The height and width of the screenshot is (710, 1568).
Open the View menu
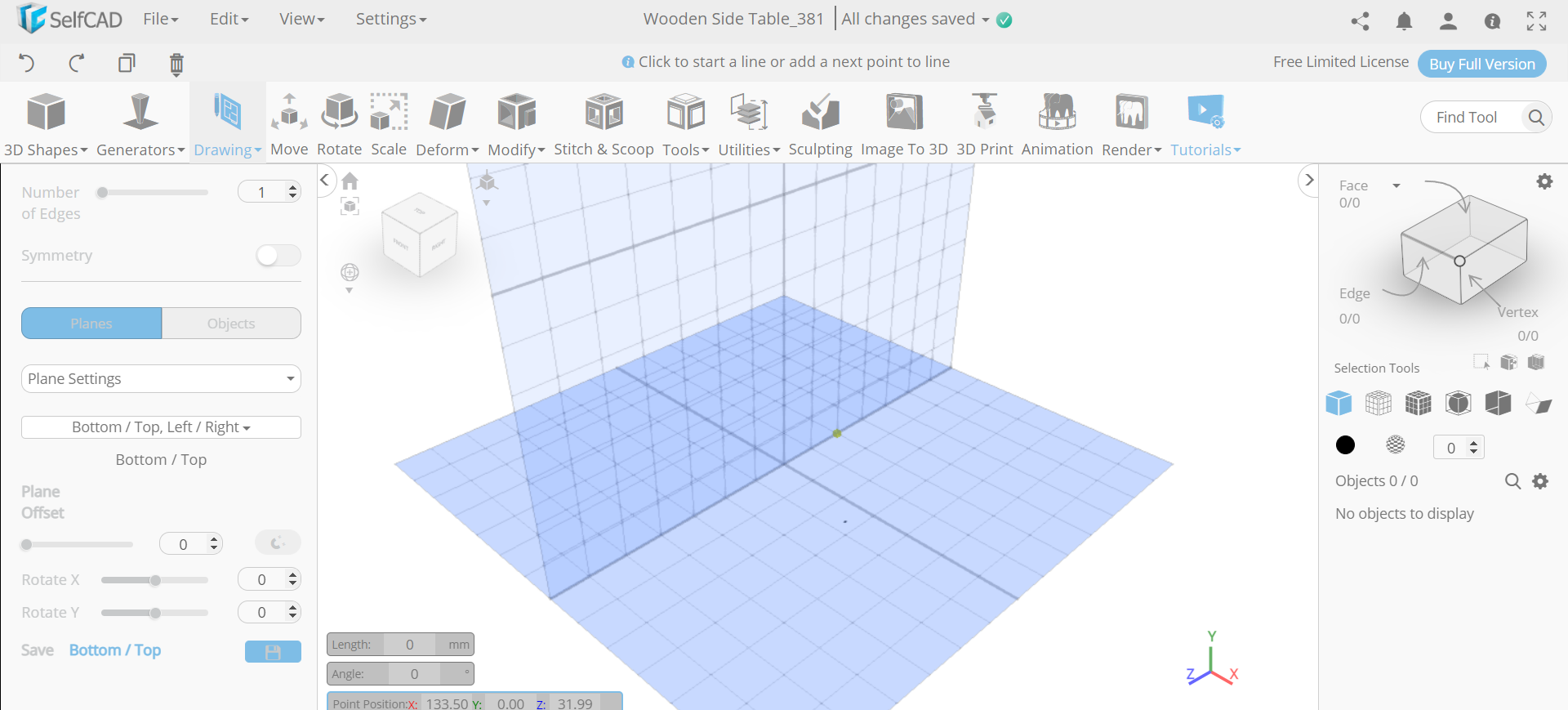[301, 19]
